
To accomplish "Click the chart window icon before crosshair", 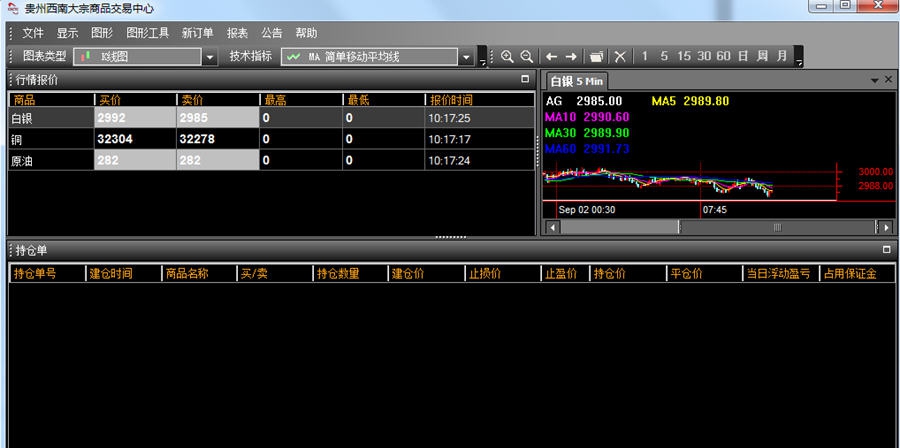I will 596,57.
